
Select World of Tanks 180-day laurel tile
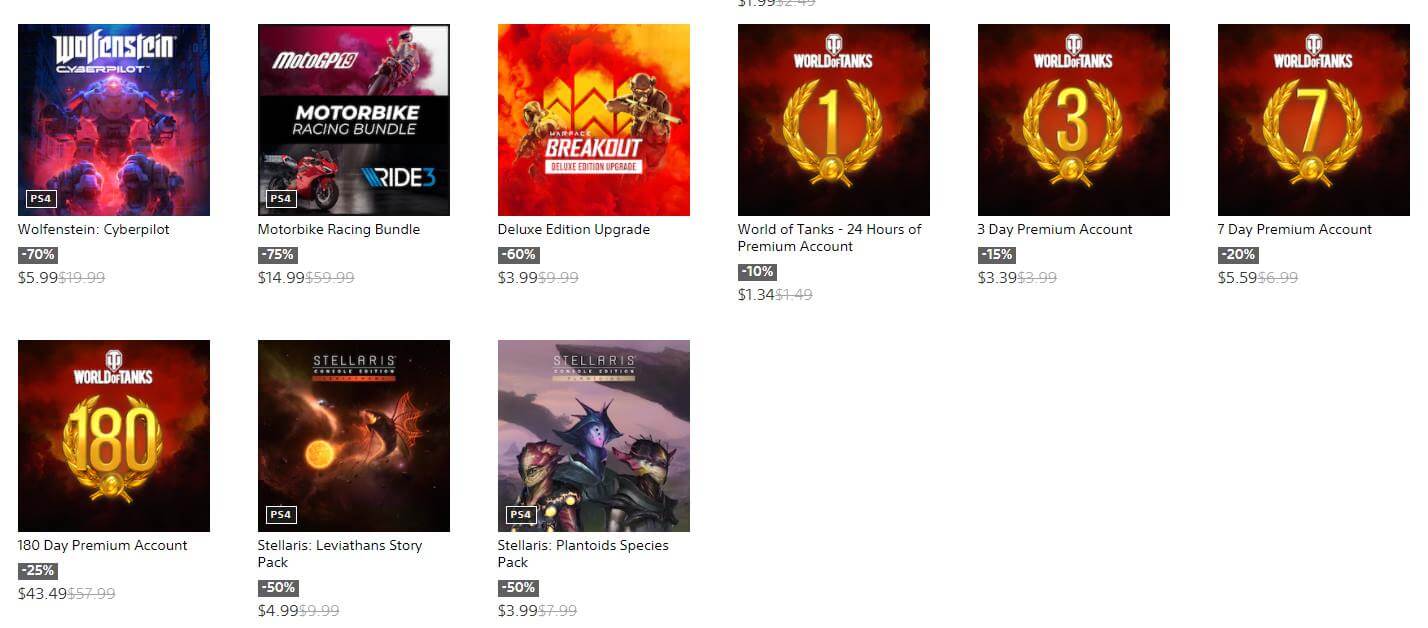(114, 436)
